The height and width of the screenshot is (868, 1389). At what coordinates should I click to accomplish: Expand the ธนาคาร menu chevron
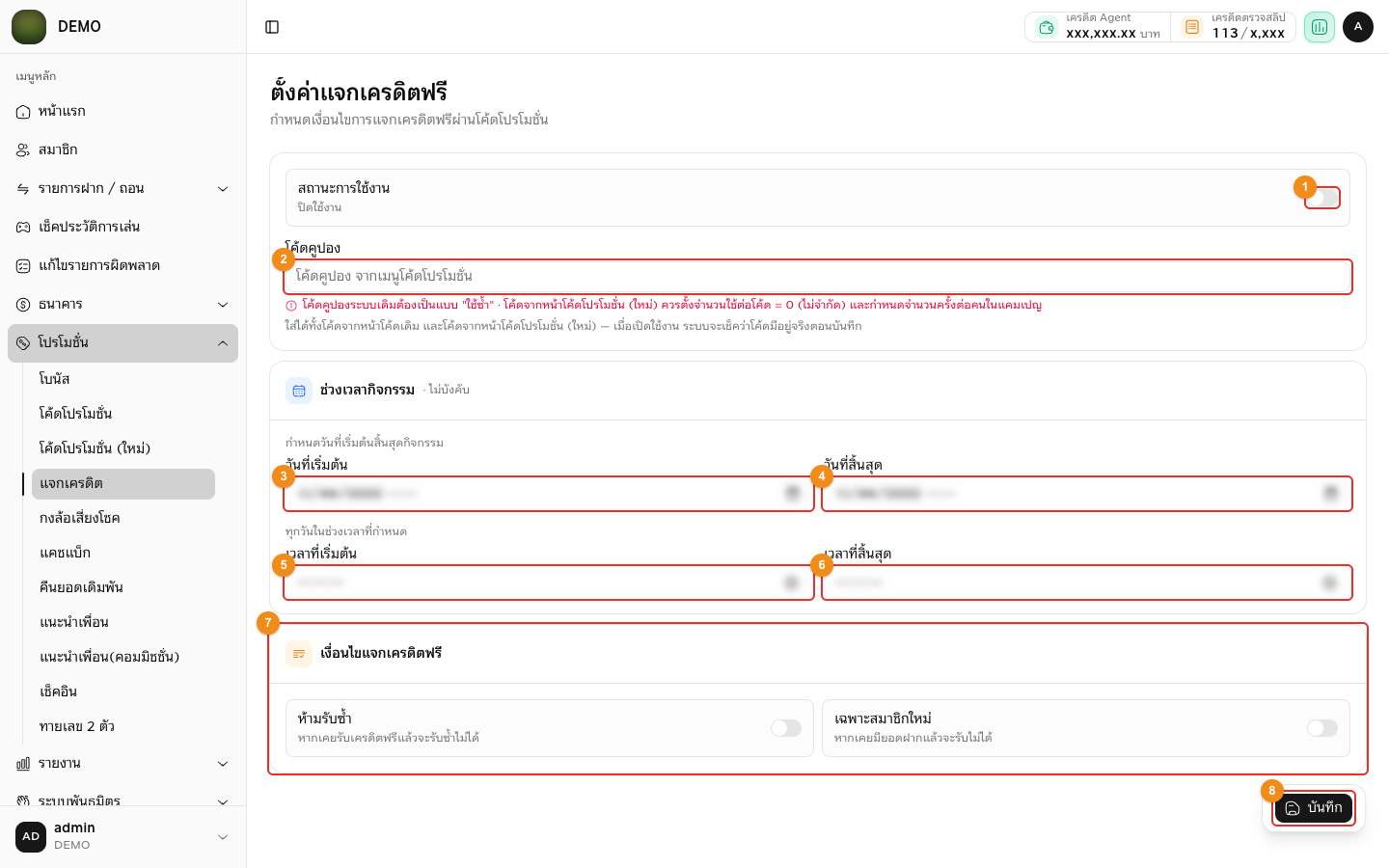tap(223, 305)
